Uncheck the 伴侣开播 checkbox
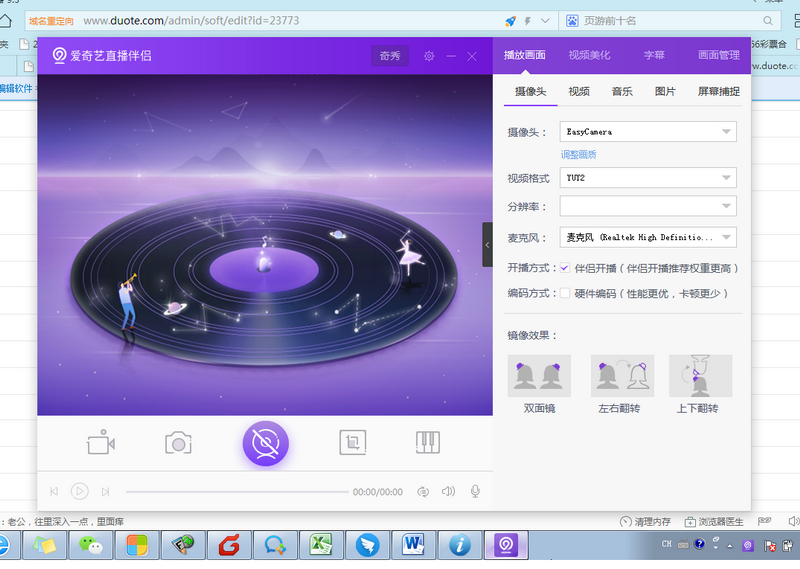Screen dimensions: 800x569 point(565,268)
